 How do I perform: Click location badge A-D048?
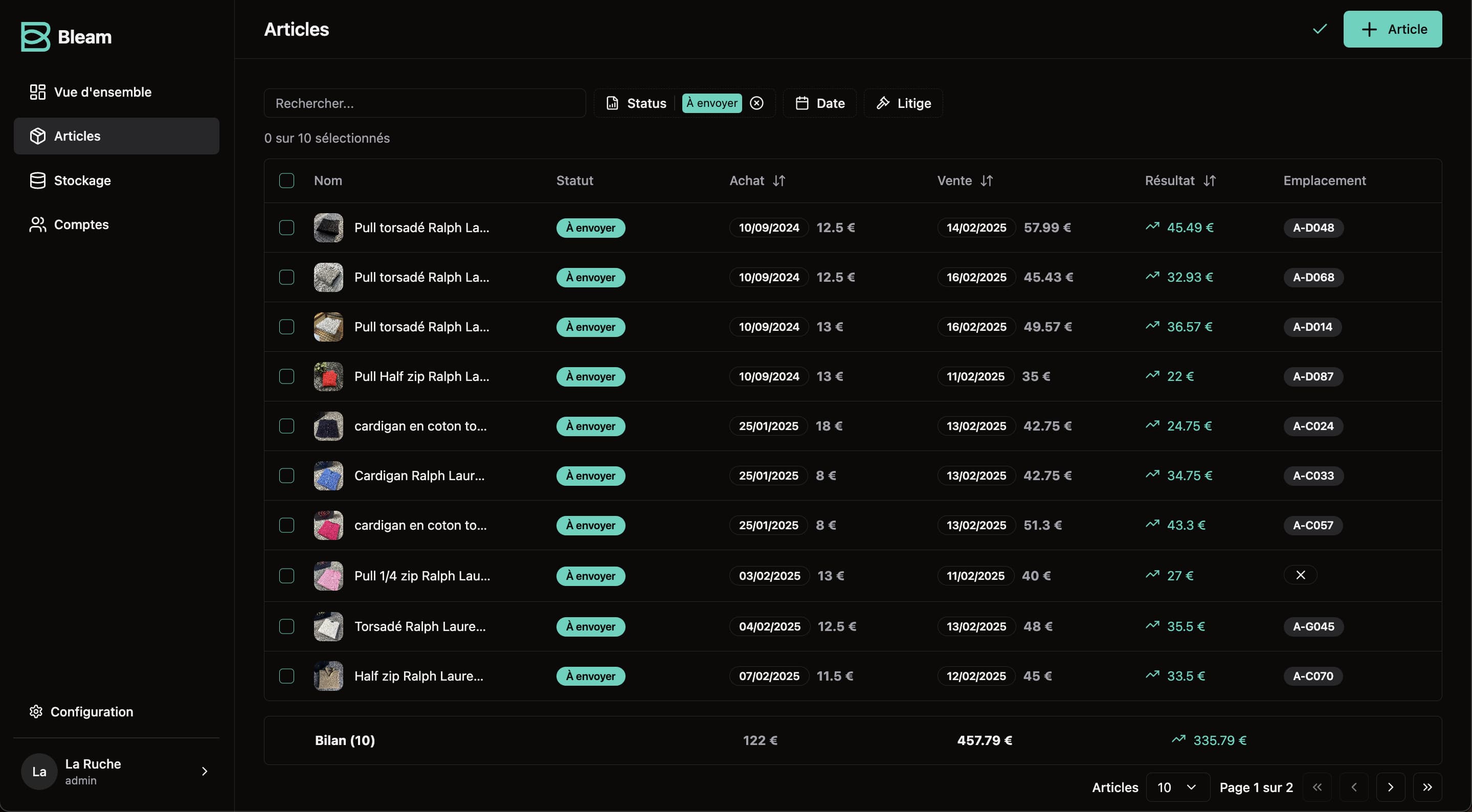pos(1313,228)
